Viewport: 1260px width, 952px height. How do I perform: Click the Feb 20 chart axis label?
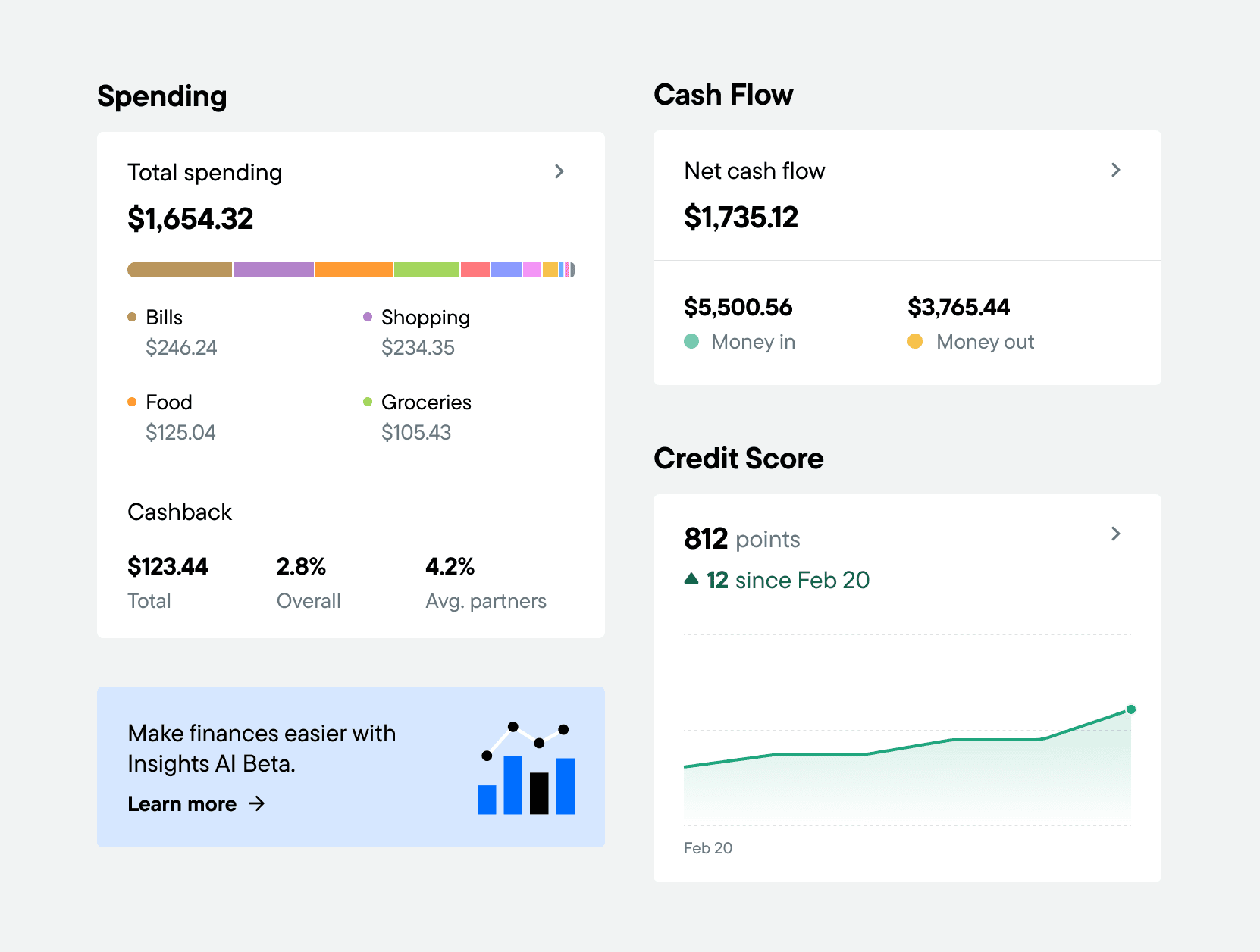tap(708, 848)
